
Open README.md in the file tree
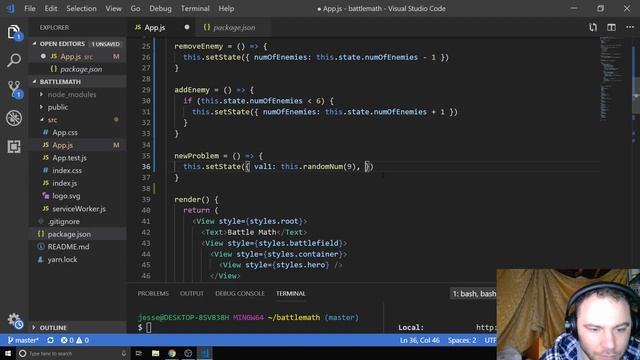point(78,247)
